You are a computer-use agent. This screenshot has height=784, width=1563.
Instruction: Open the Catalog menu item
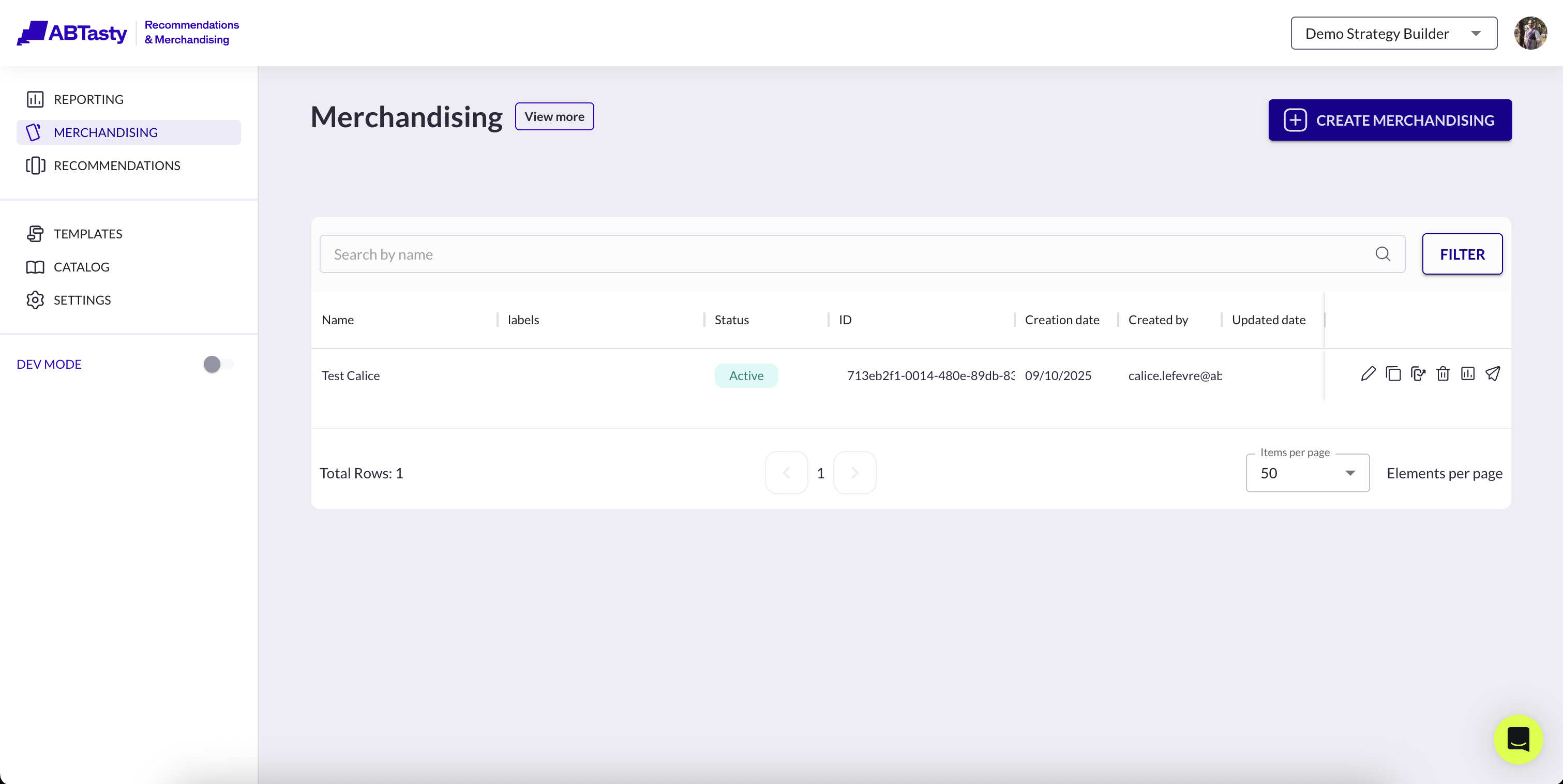(x=81, y=267)
